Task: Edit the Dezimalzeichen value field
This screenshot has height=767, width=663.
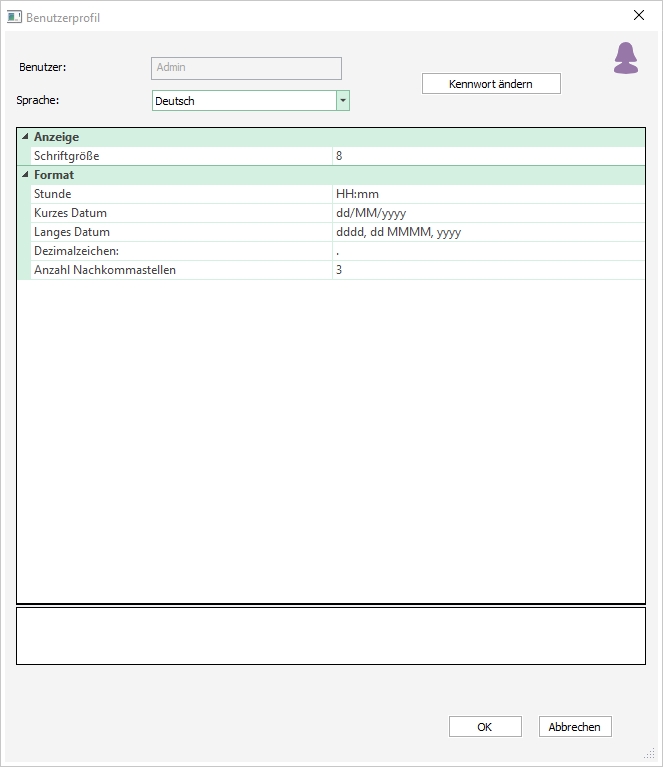Action: (488, 251)
